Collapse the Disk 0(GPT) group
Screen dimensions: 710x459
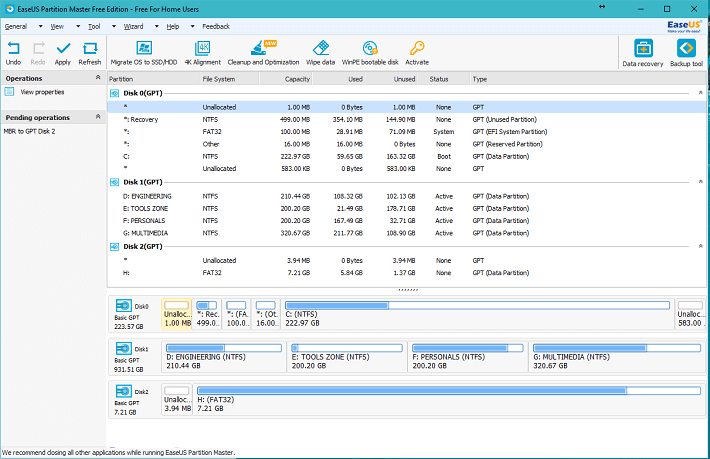(x=700, y=93)
